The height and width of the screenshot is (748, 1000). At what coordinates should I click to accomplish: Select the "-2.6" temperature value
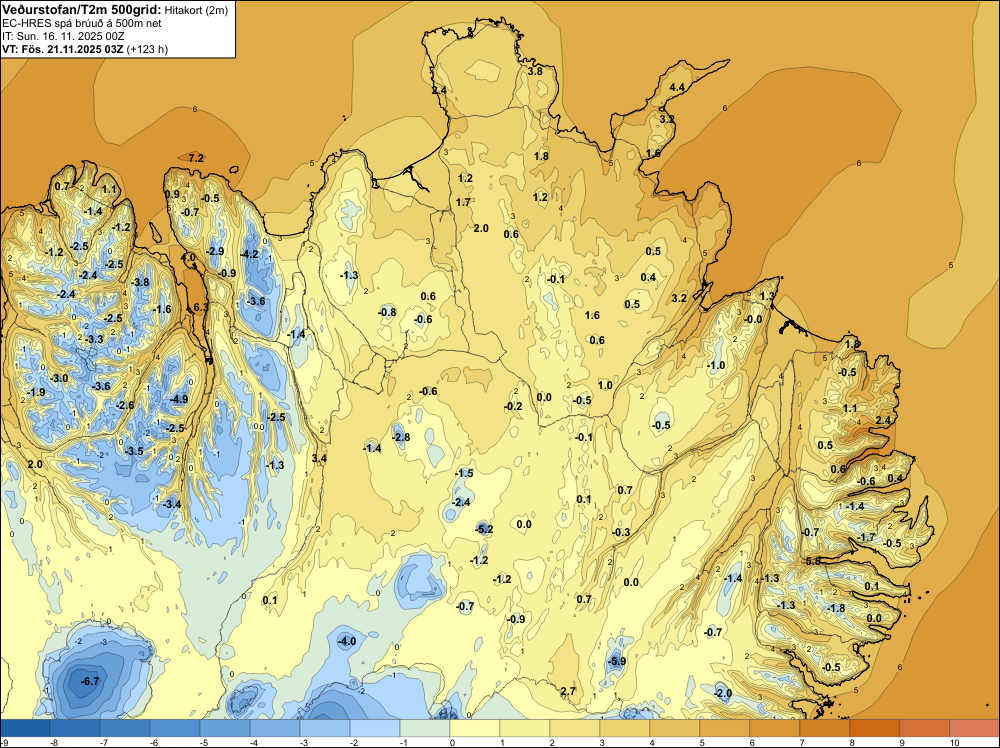[125, 405]
